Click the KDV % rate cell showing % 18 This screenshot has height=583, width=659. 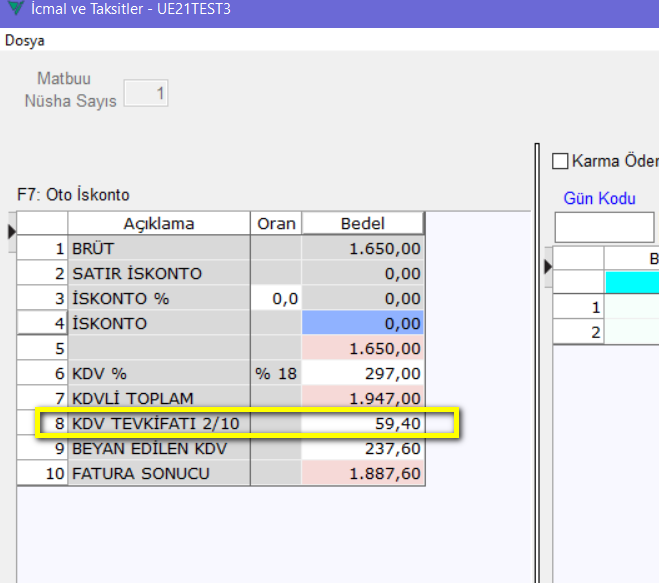(x=276, y=373)
